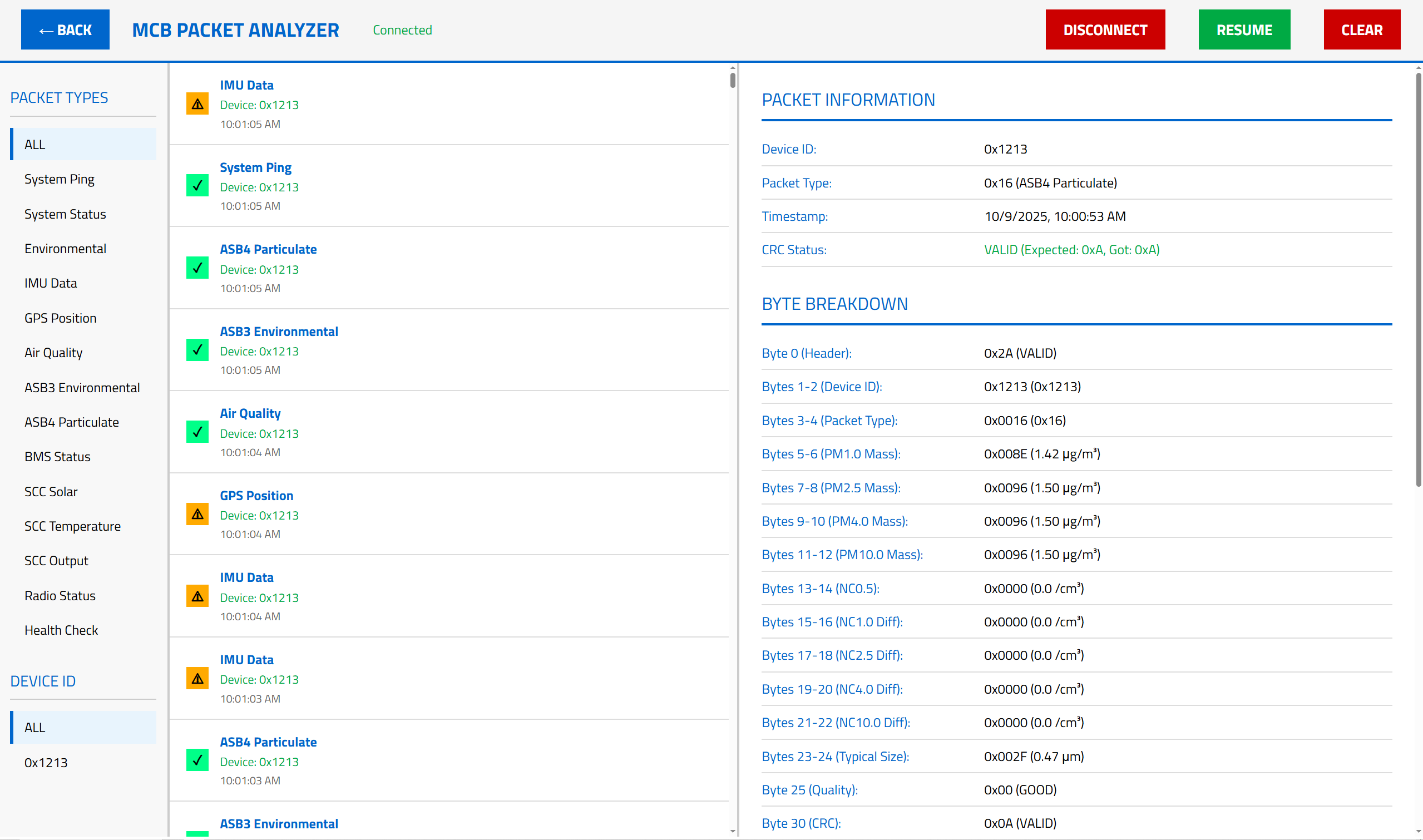Choose Health Check in packet types list

pos(61,630)
